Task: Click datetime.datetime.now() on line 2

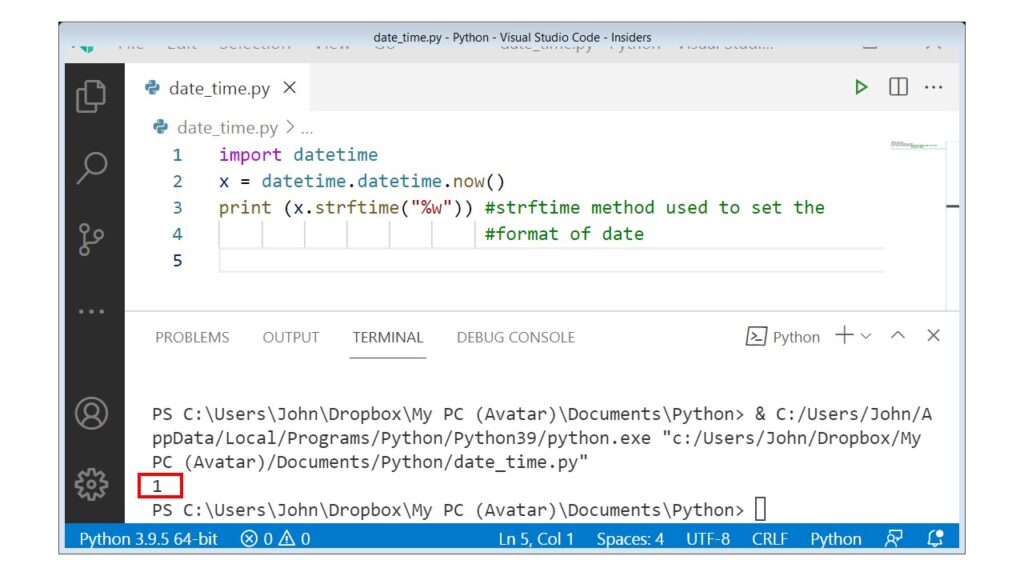Action: tap(383, 181)
